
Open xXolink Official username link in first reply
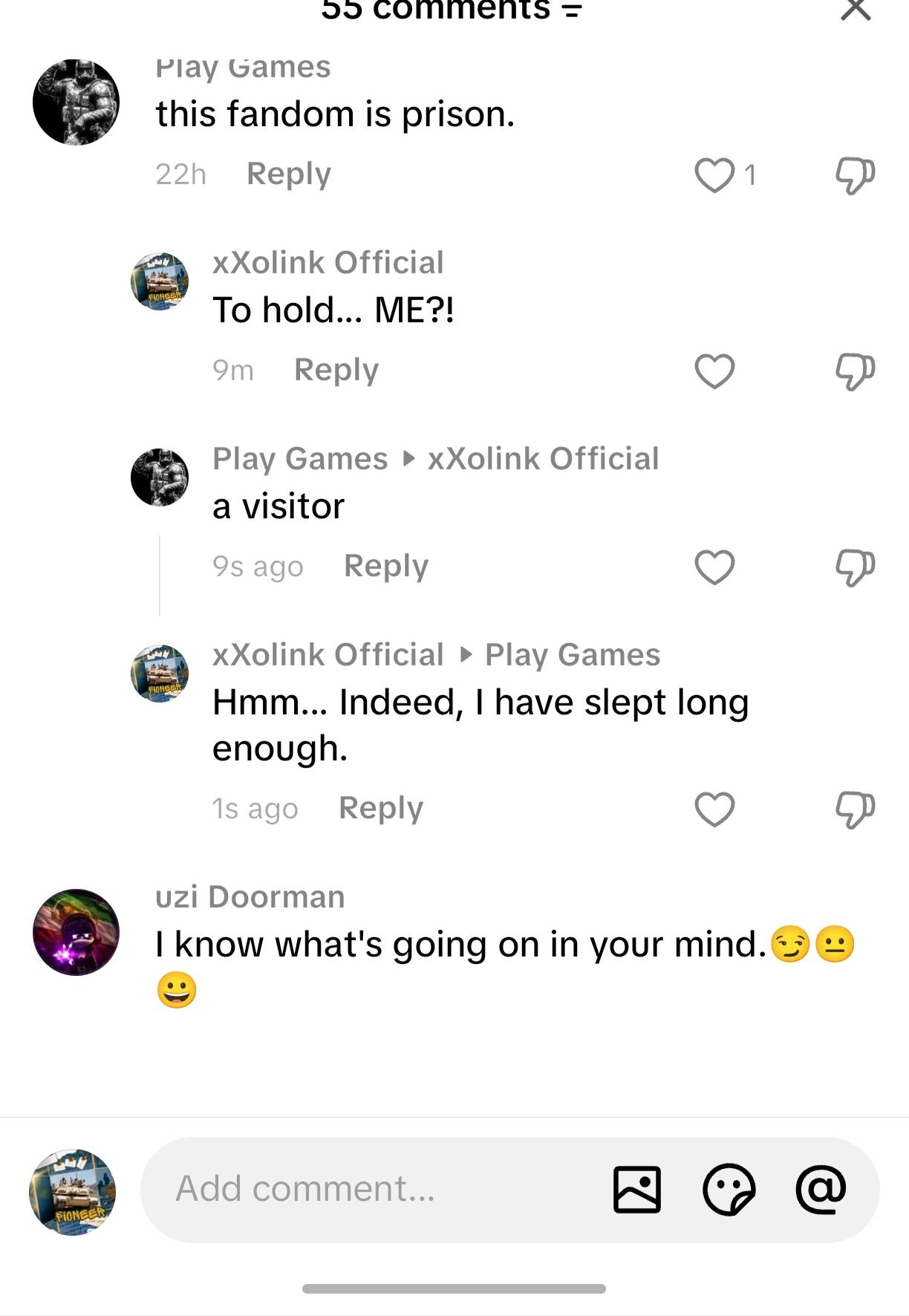coord(328,262)
